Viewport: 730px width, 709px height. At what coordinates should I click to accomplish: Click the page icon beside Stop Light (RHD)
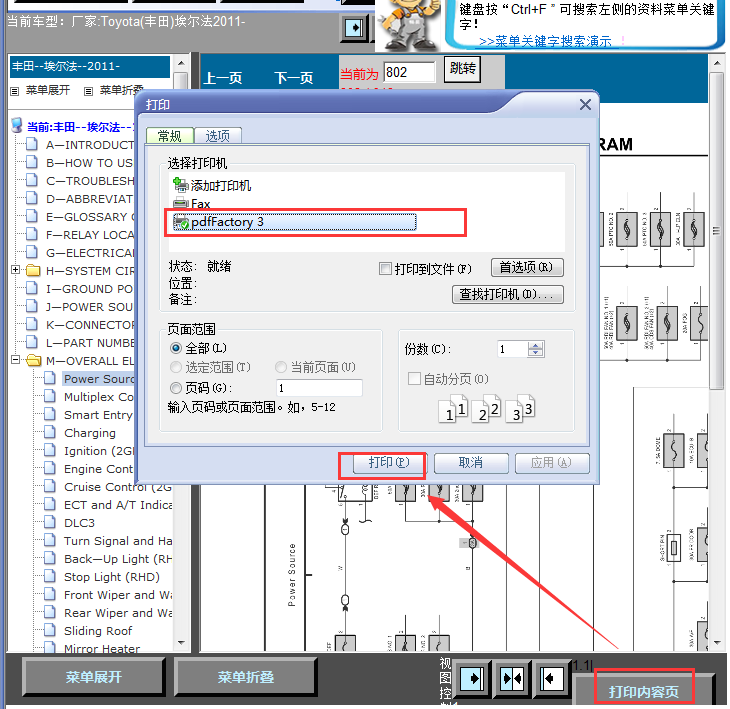(x=50, y=576)
